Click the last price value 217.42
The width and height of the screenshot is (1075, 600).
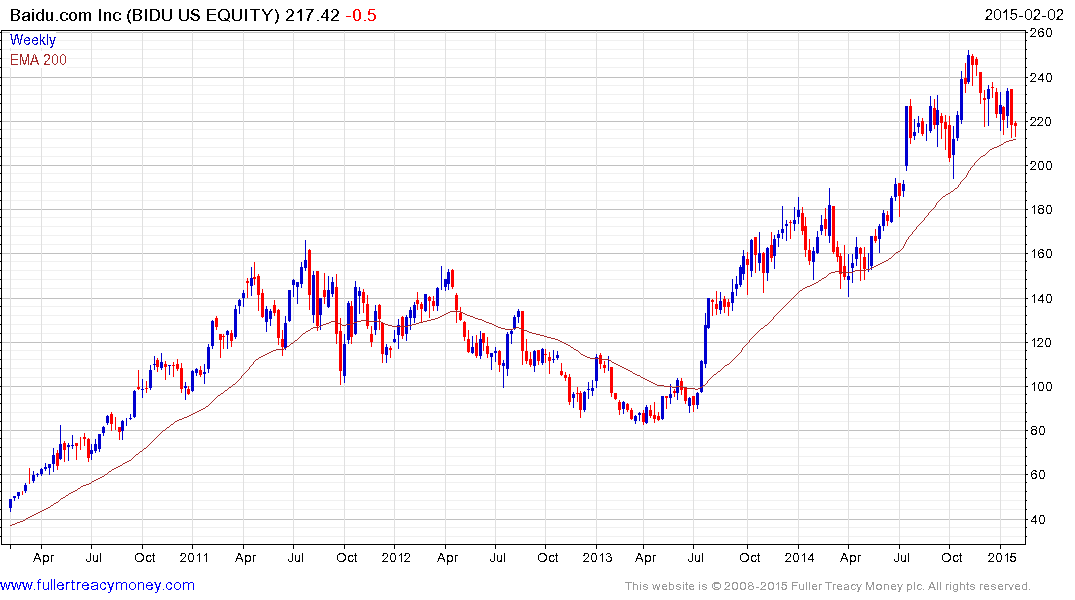312,15
